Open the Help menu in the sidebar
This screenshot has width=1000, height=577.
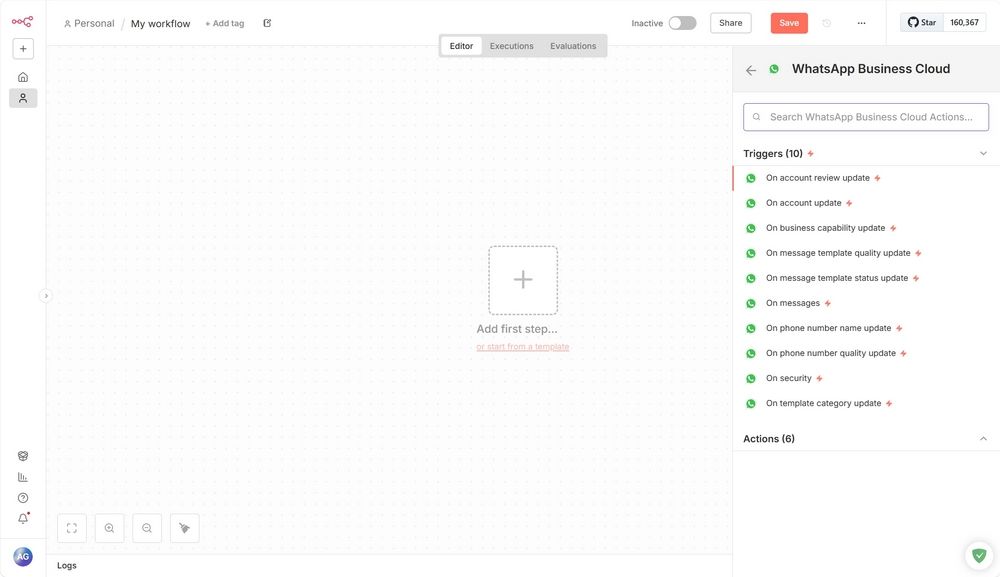(x=21, y=496)
